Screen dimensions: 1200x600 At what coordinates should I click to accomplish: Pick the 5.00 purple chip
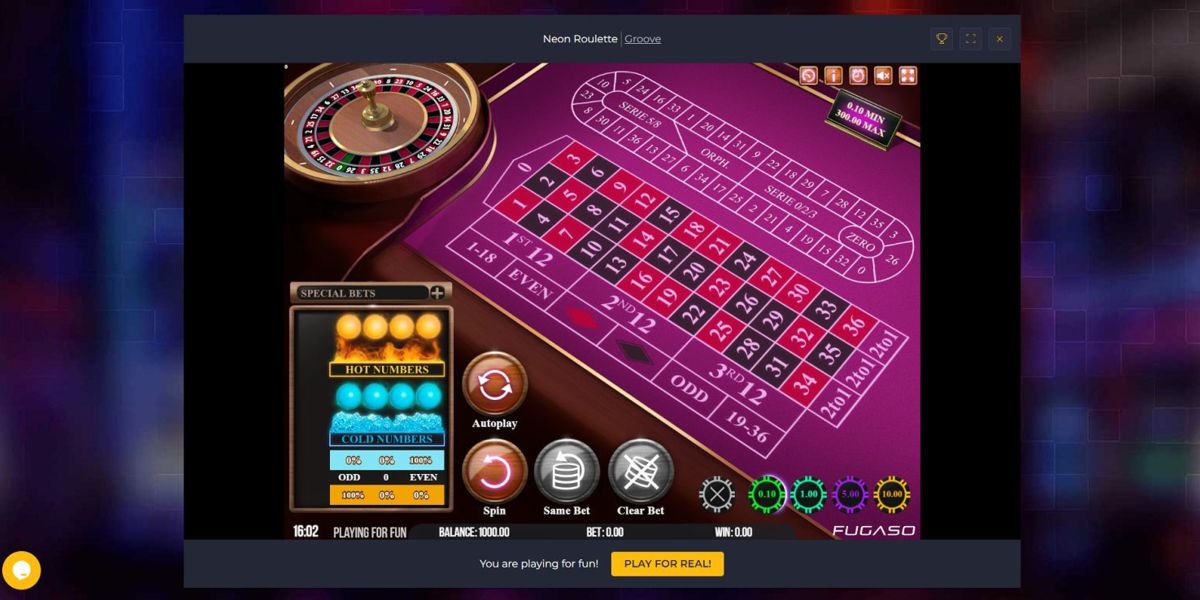point(850,494)
